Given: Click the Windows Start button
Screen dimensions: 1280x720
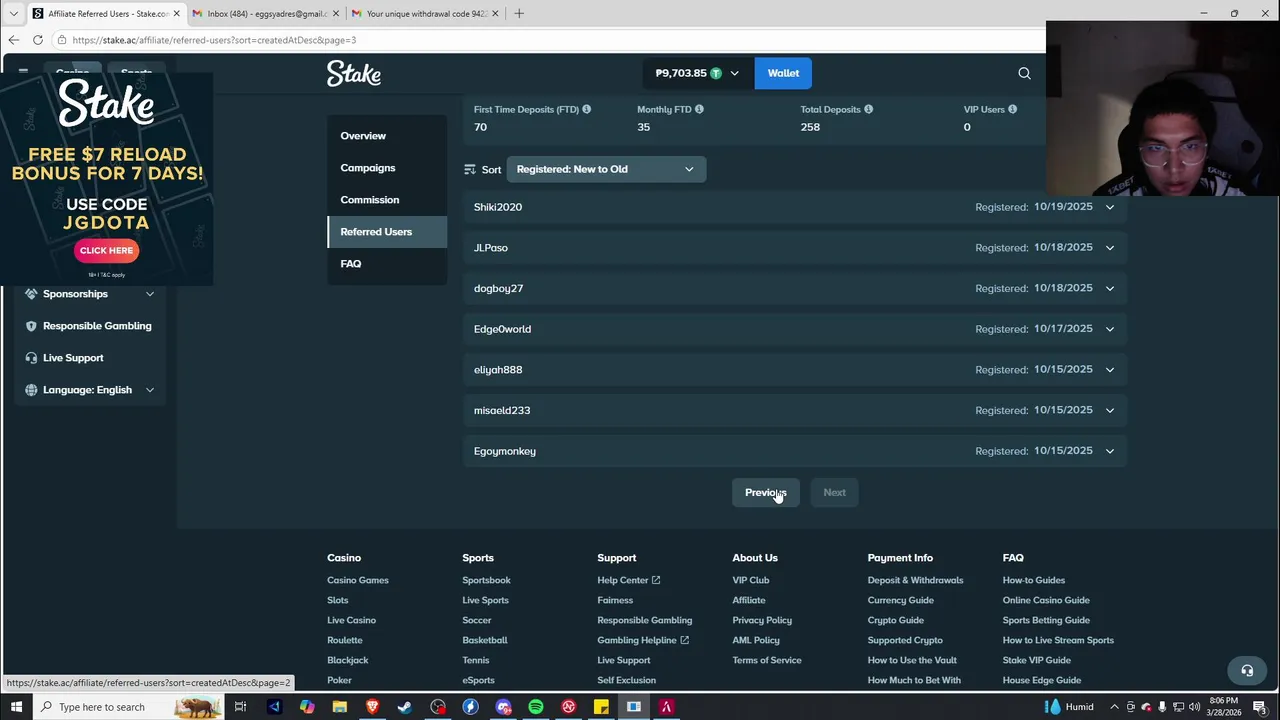Looking at the screenshot, I should pos(16,707).
